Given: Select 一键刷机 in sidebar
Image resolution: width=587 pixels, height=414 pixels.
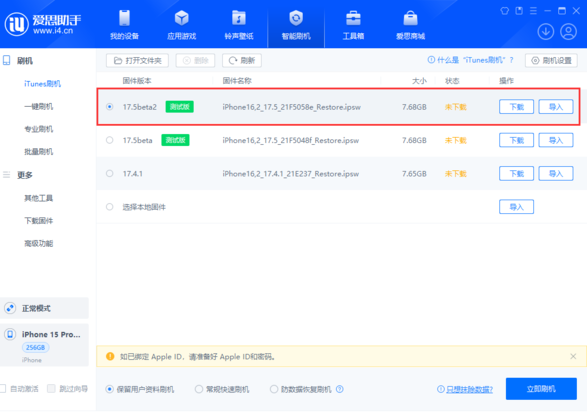Looking at the screenshot, I should (x=39, y=107).
